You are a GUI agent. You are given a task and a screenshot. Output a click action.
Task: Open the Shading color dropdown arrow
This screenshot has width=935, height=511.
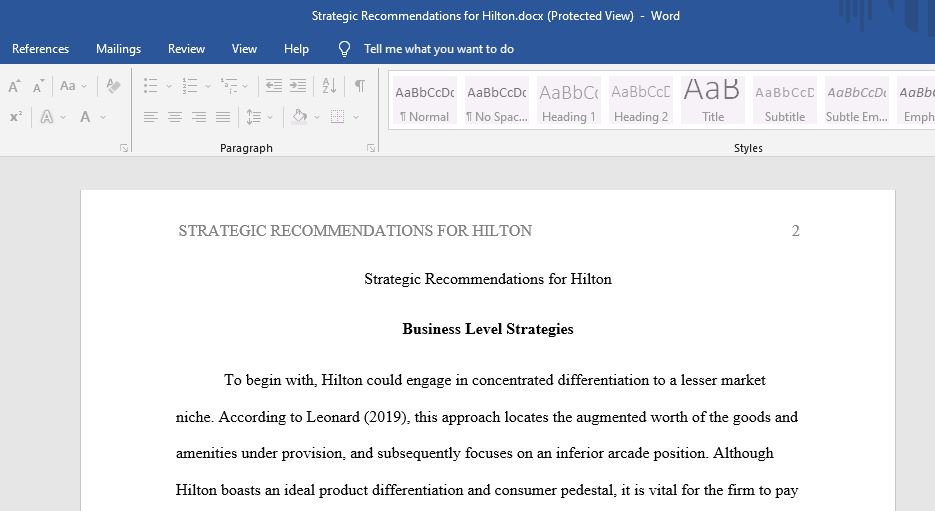[x=317, y=117]
